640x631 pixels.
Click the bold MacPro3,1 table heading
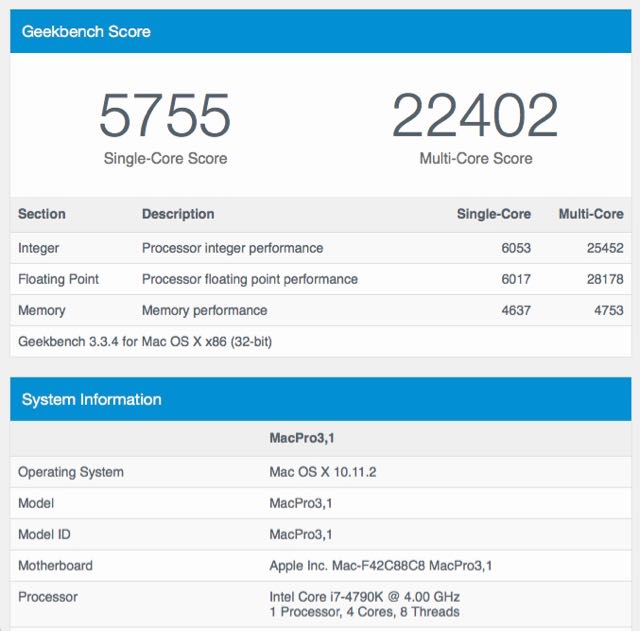point(302,438)
